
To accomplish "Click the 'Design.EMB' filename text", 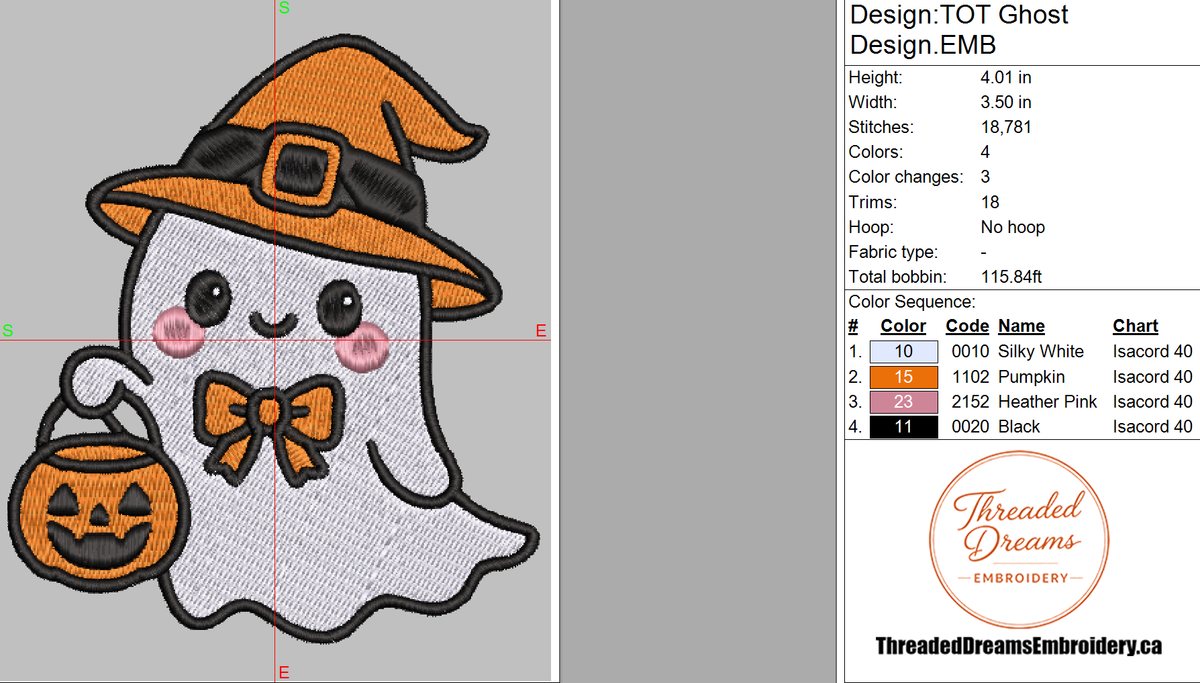I will 923,45.
